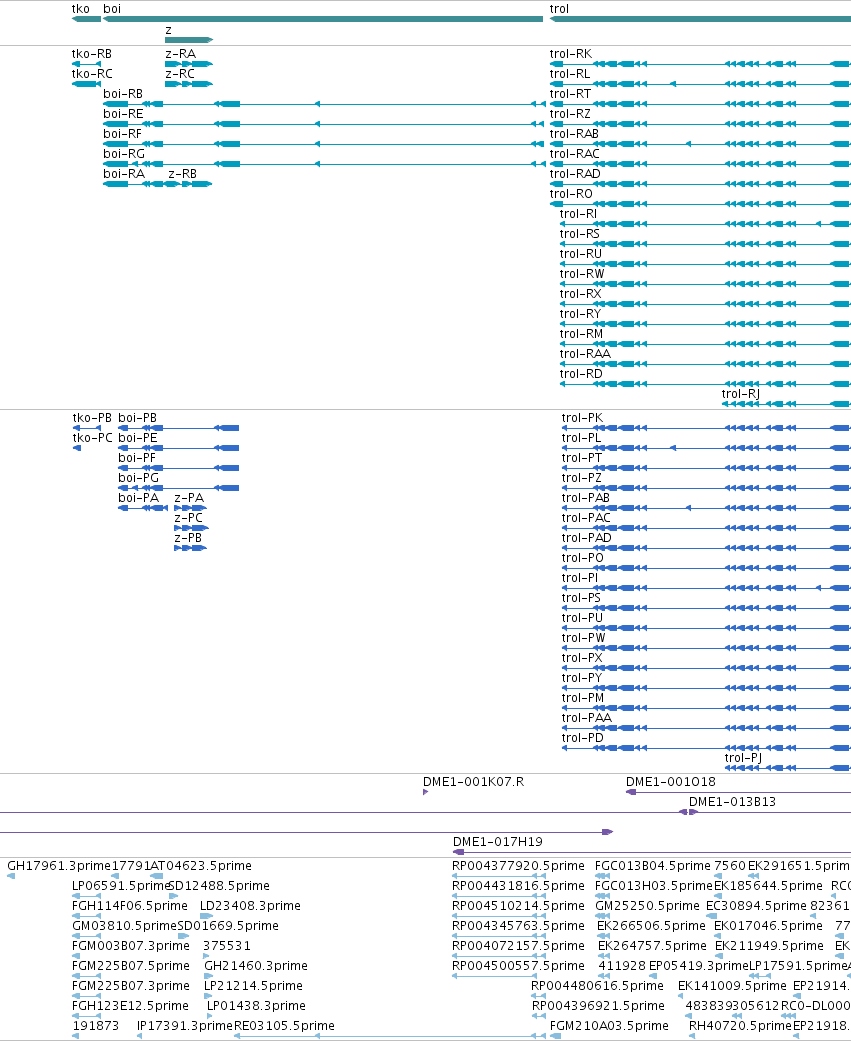The image size is (851, 1041).
Task: Click clone DME1-001K07.R
Action: pyautogui.click(x=473, y=782)
